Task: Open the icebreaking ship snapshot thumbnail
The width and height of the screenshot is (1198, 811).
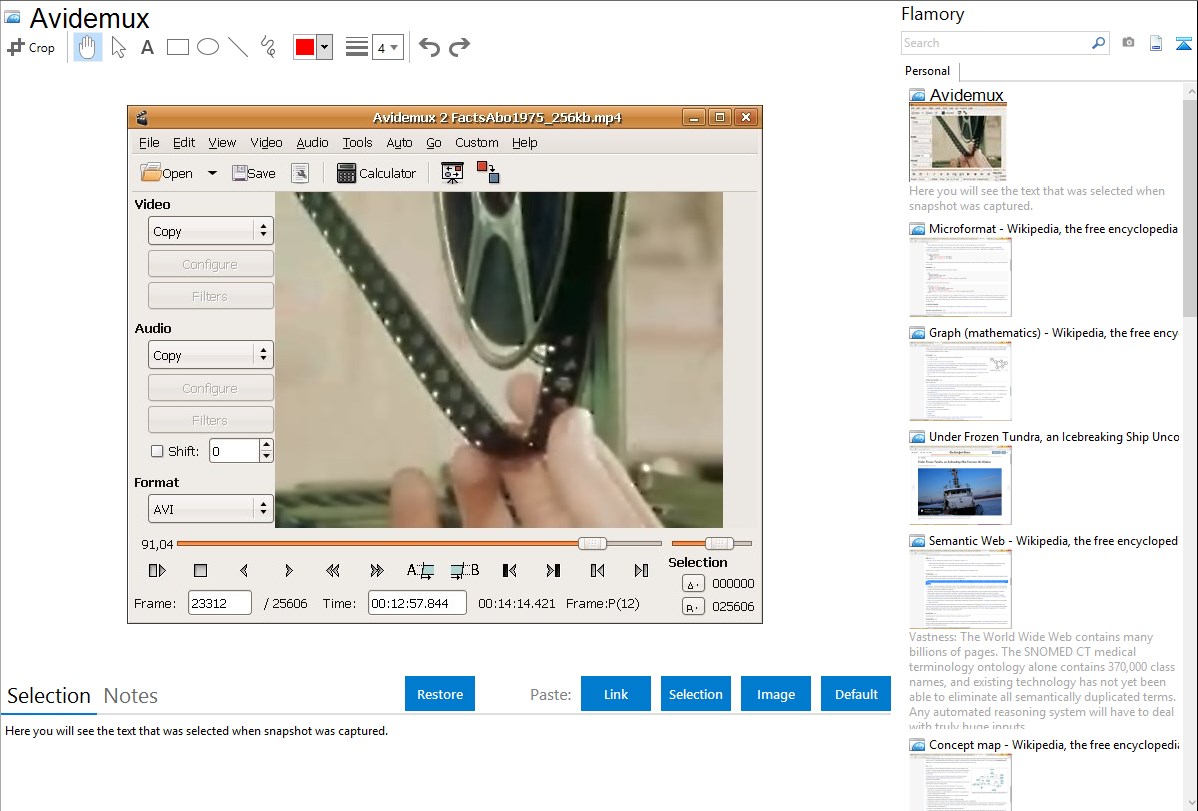Action: click(x=960, y=485)
